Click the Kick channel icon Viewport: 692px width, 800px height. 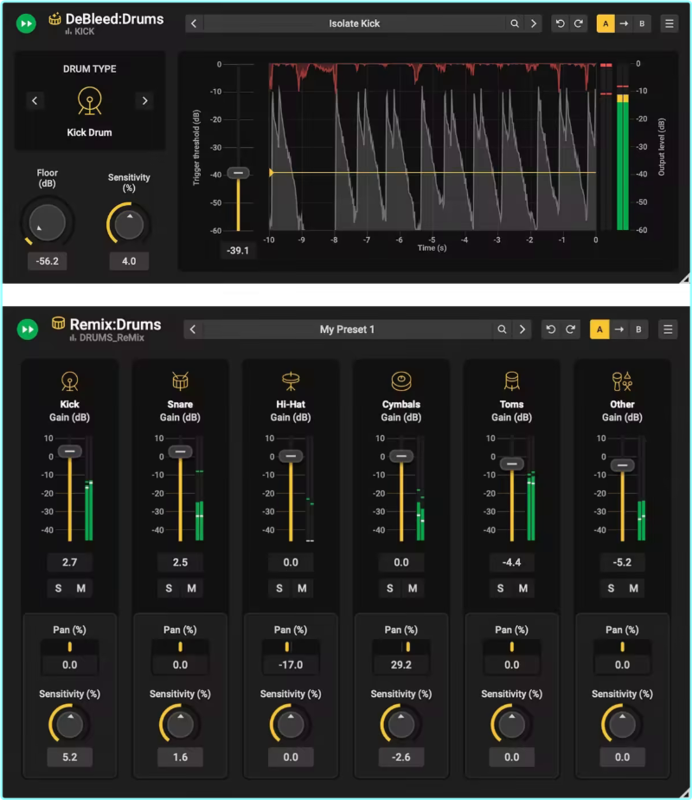(x=69, y=382)
